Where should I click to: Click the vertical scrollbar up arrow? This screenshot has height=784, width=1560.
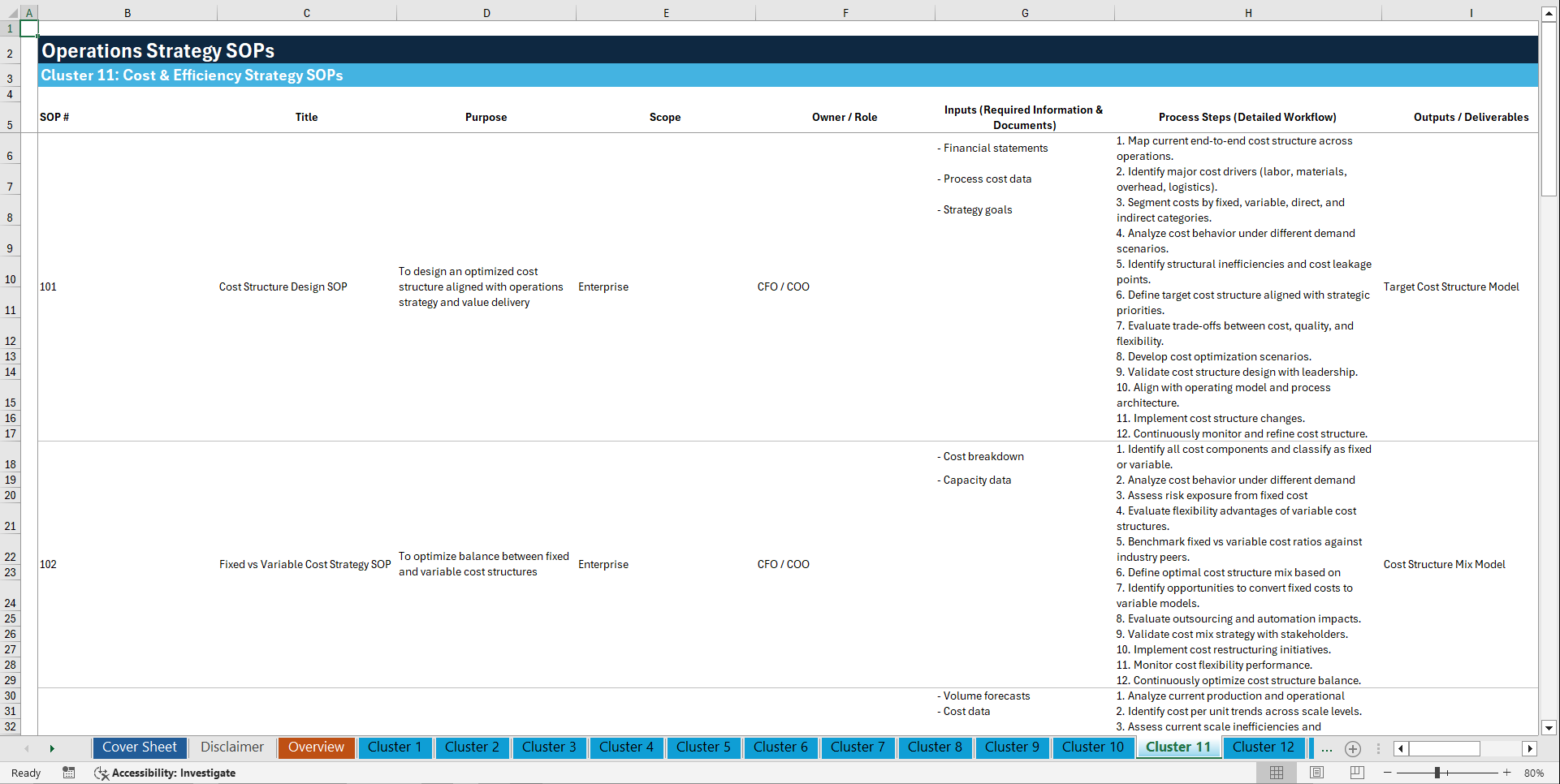[1549, 13]
